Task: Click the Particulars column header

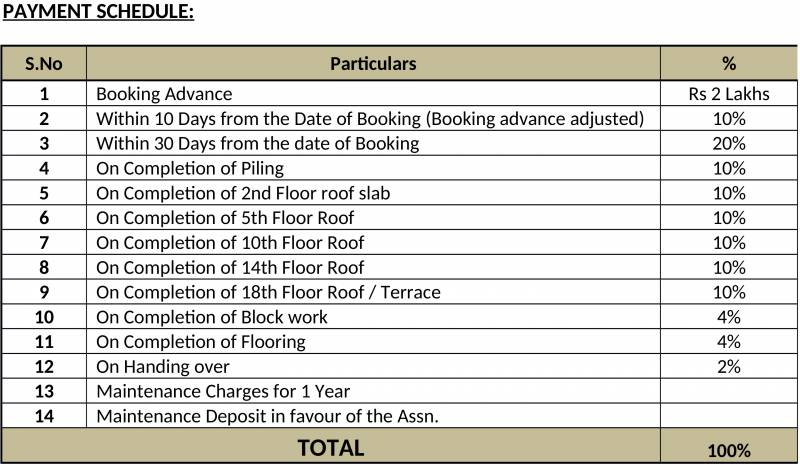Action: (x=373, y=63)
